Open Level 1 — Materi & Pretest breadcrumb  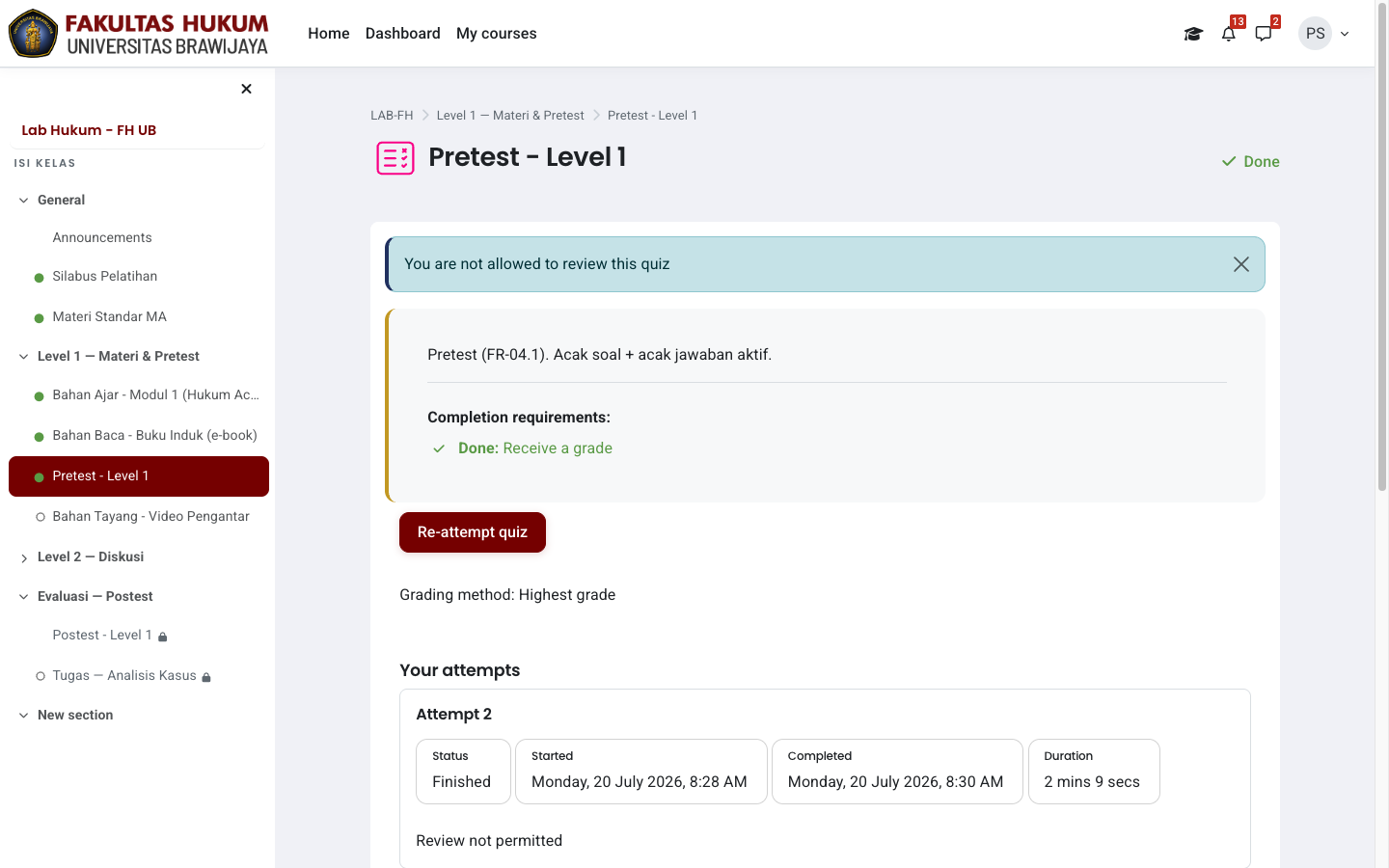click(x=510, y=116)
